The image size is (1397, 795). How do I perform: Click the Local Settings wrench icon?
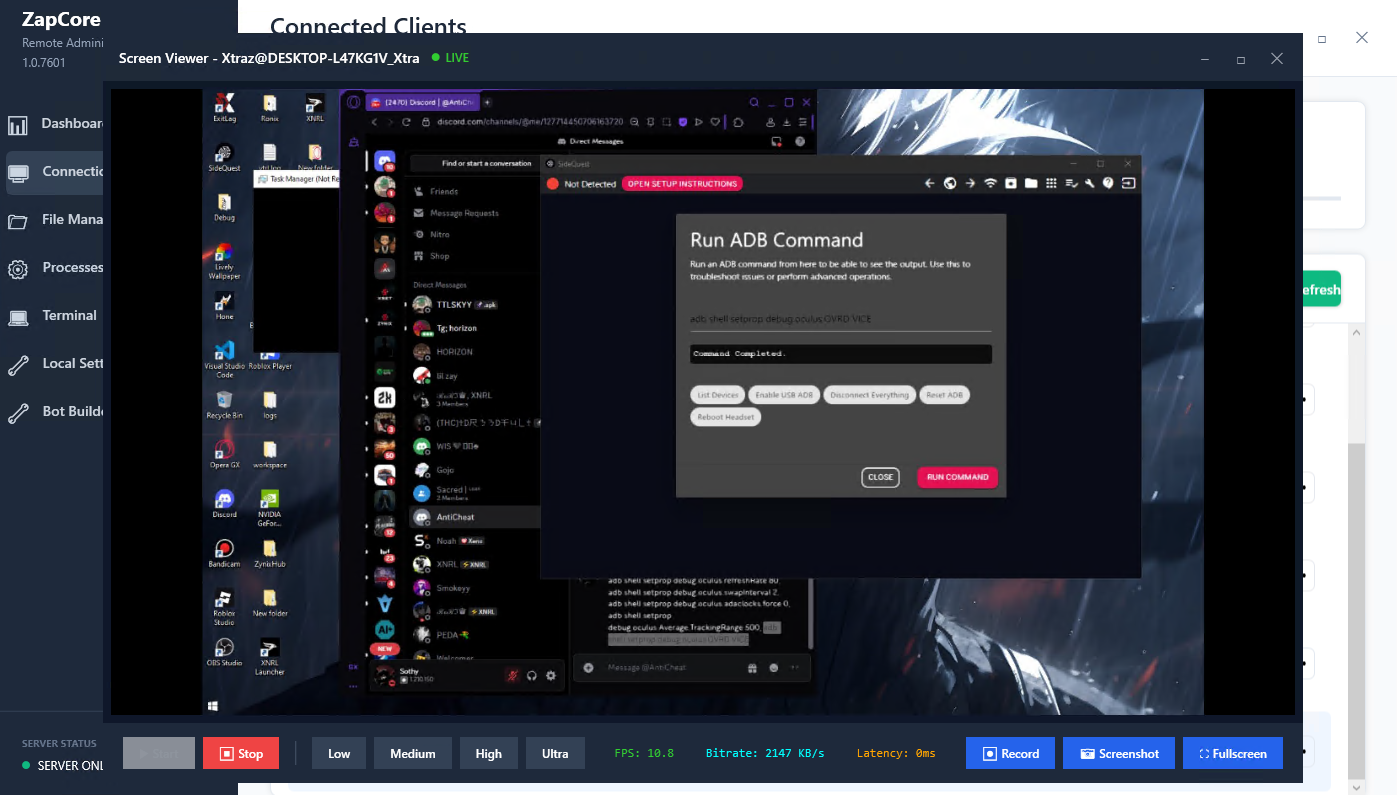(x=18, y=365)
